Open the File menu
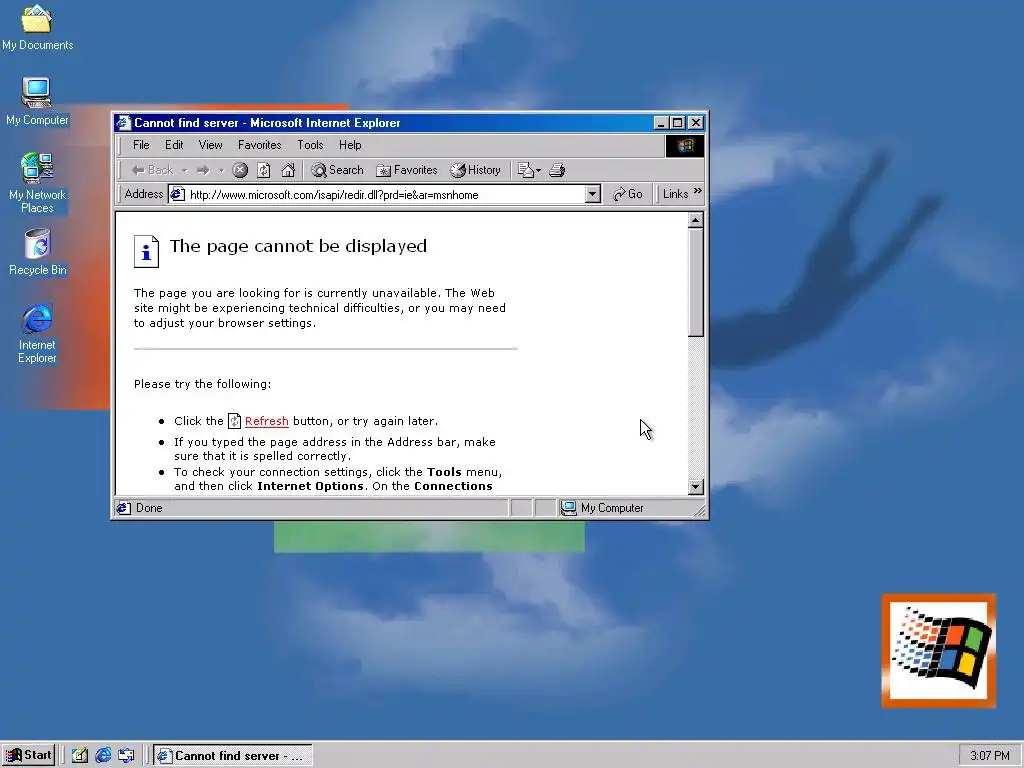Viewport: 1024px width, 768px height. (141, 145)
